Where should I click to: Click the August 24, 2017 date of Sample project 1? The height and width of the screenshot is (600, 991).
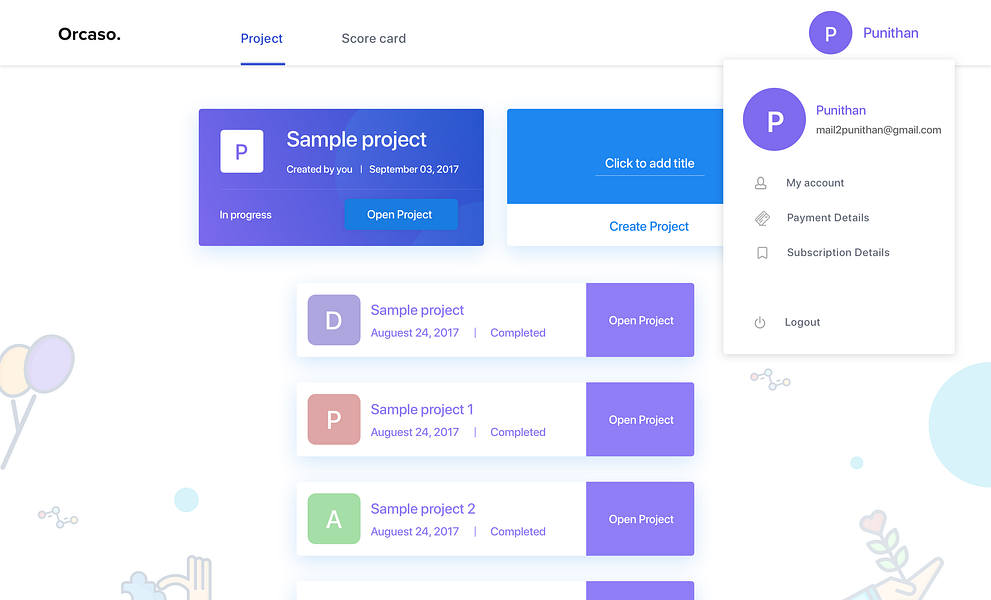415,432
